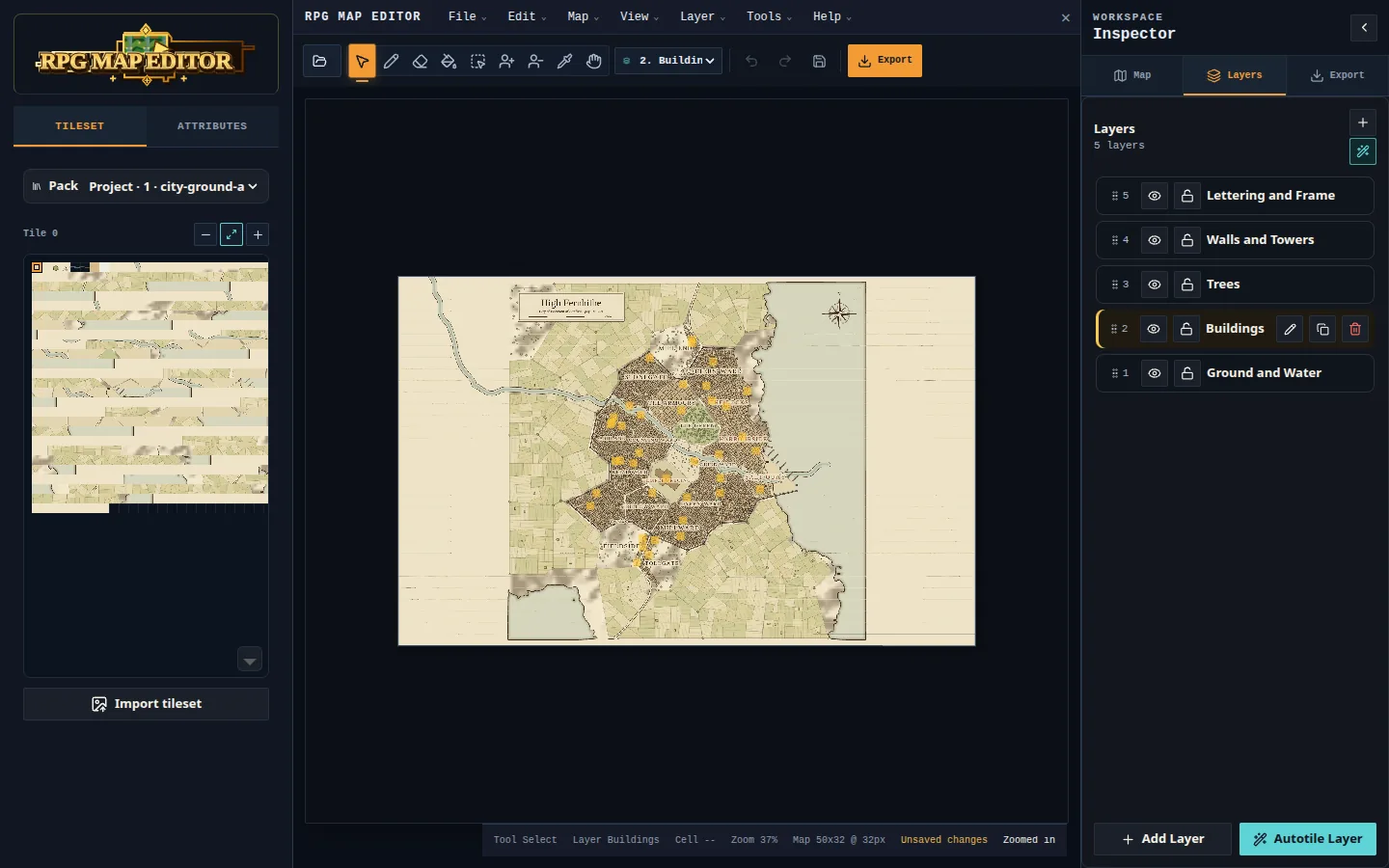Click the Import tileset button

point(146,704)
